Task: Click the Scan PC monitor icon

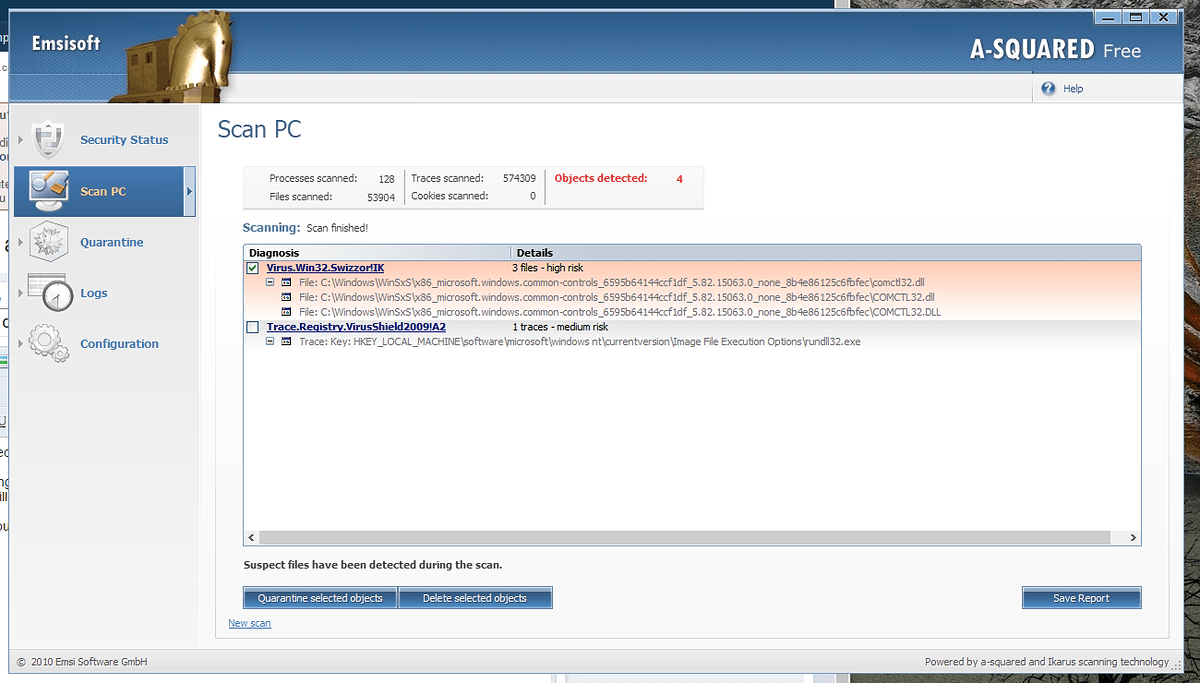Action: click(48, 190)
